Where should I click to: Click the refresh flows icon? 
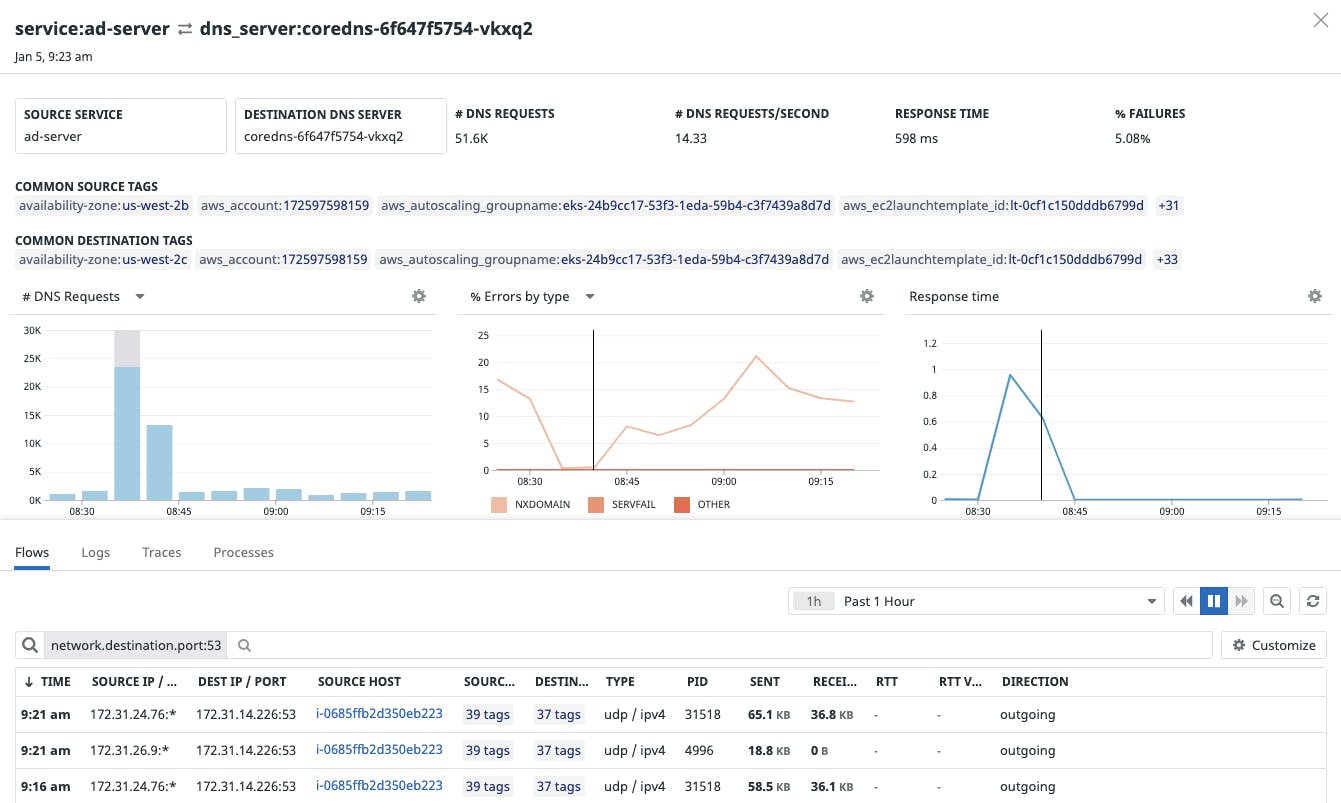(1312, 601)
